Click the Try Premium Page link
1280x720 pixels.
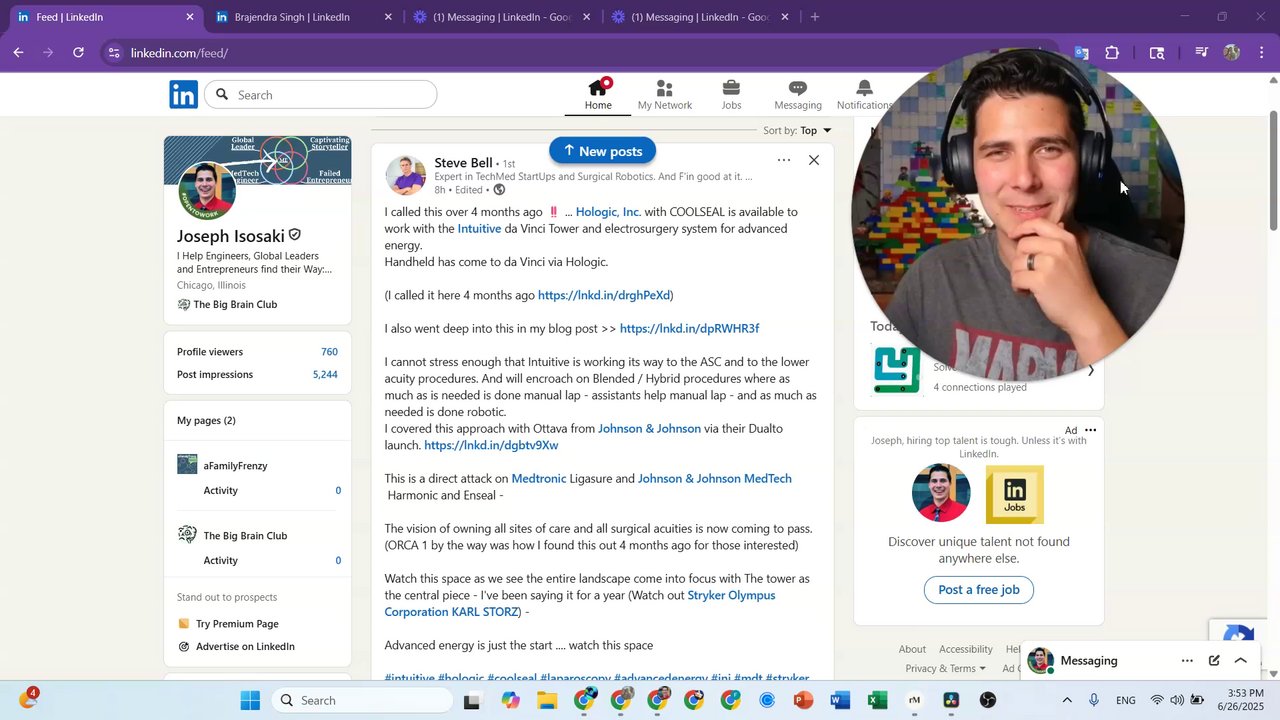(x=237, y=624)
